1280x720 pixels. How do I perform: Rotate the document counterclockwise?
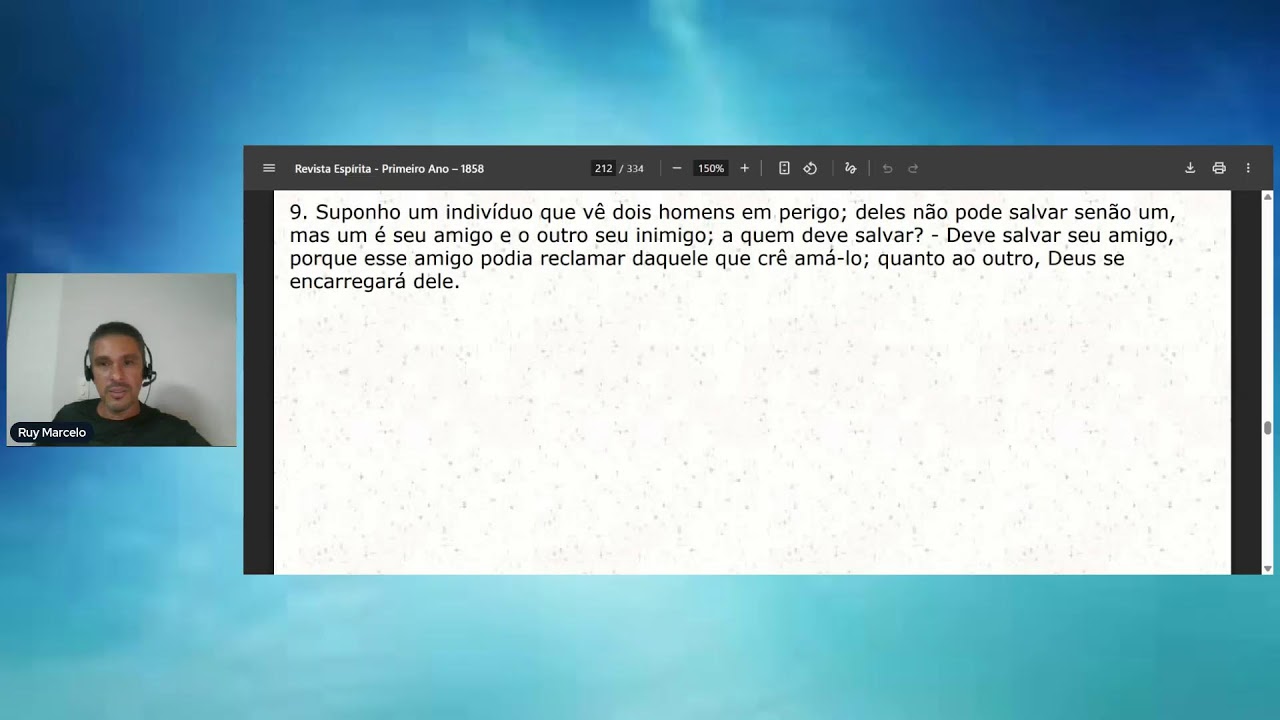810,168
